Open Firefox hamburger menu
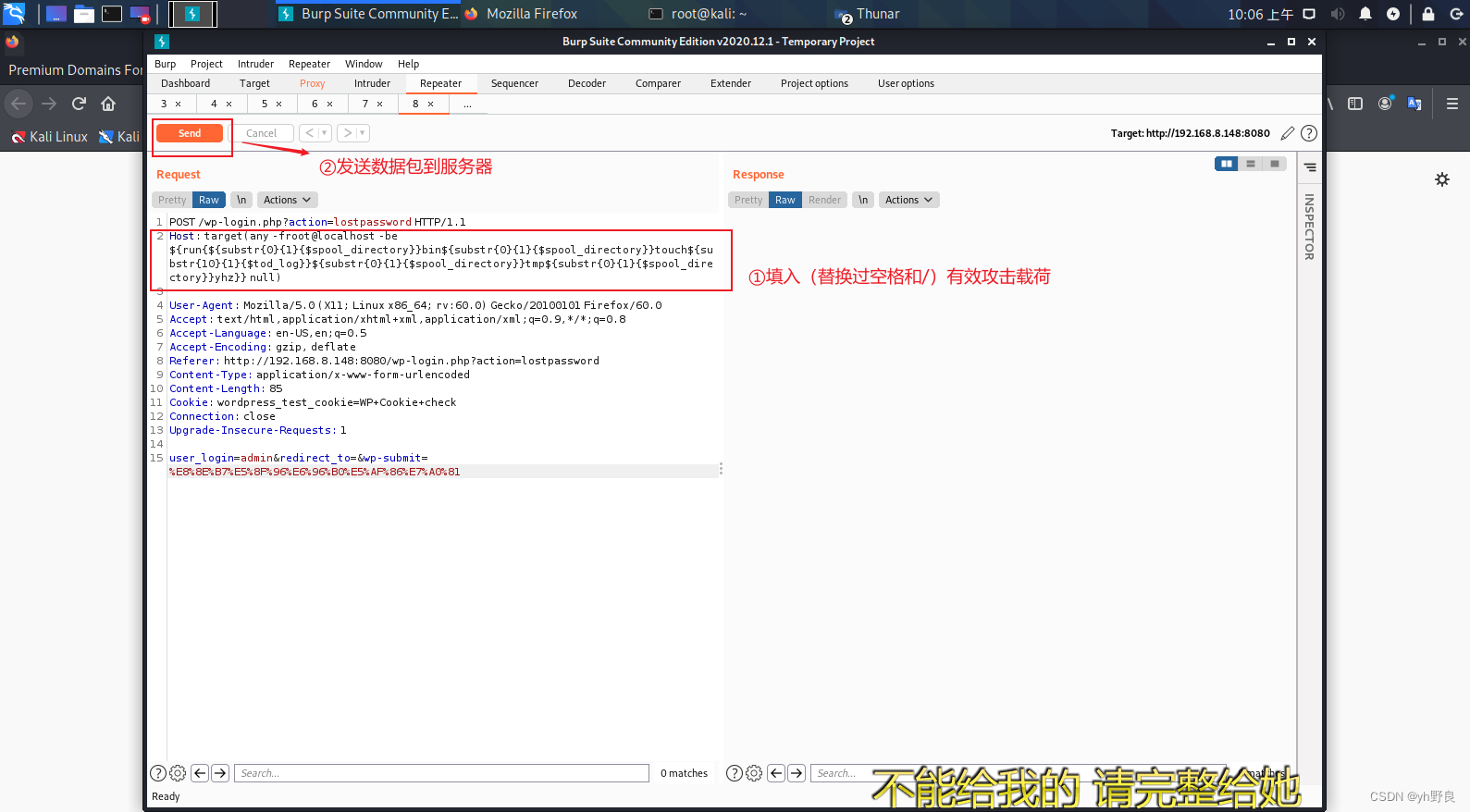 point(1452,104)
